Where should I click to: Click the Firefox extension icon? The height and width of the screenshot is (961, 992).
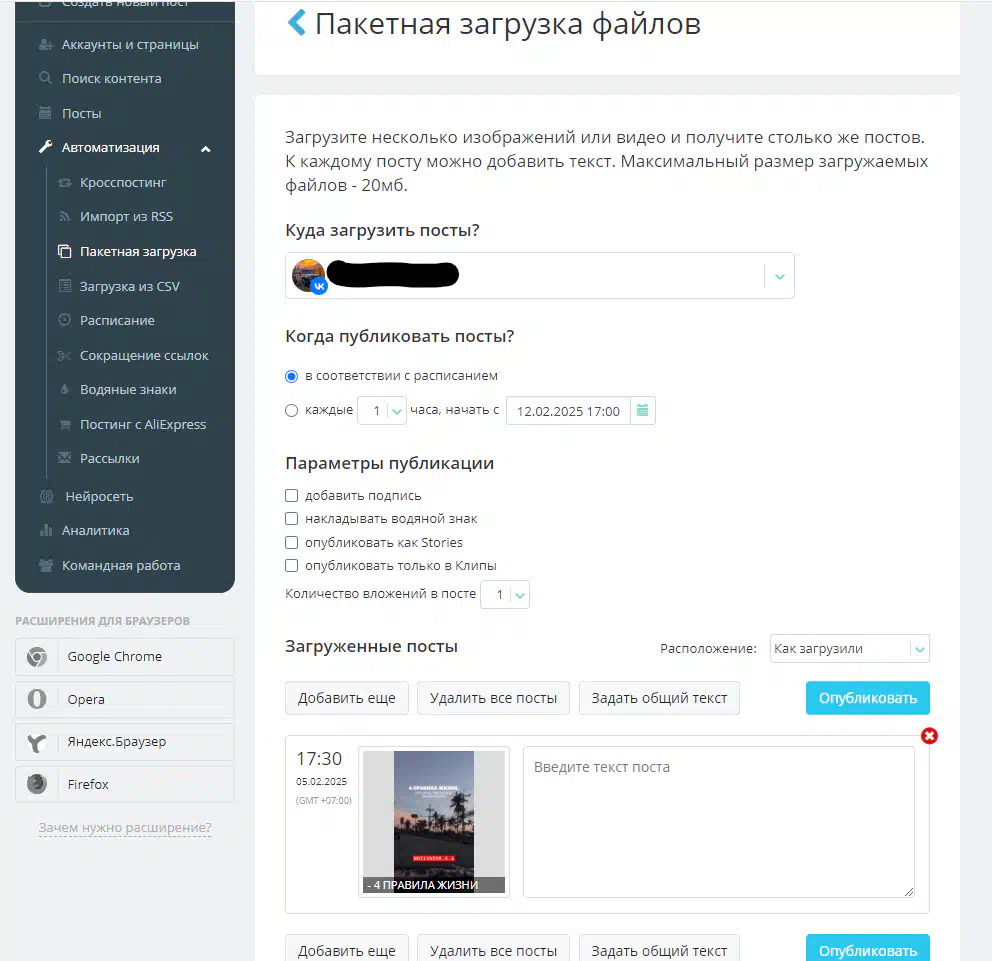37,784
